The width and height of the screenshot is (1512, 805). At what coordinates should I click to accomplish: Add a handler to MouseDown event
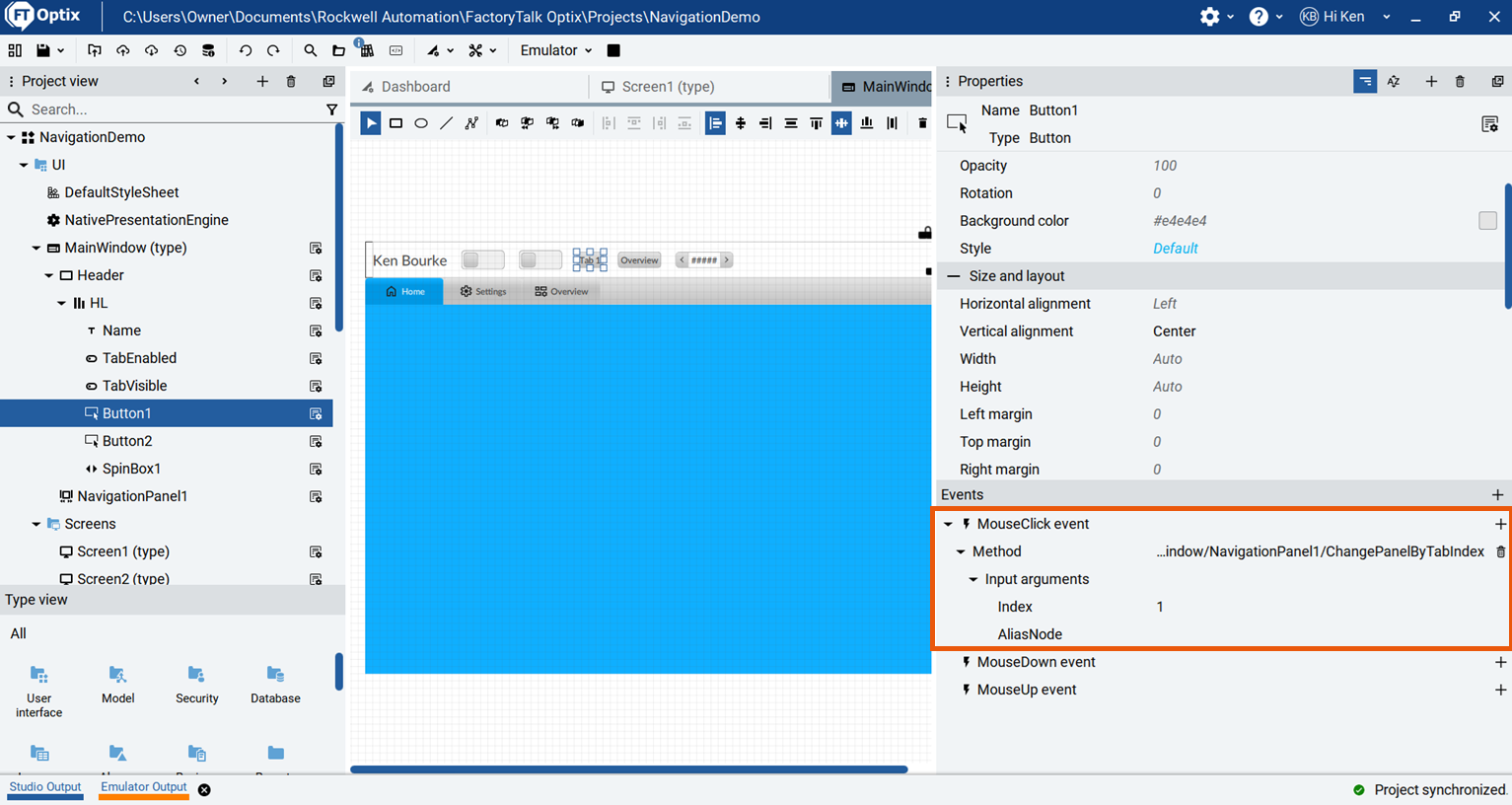1500,662
